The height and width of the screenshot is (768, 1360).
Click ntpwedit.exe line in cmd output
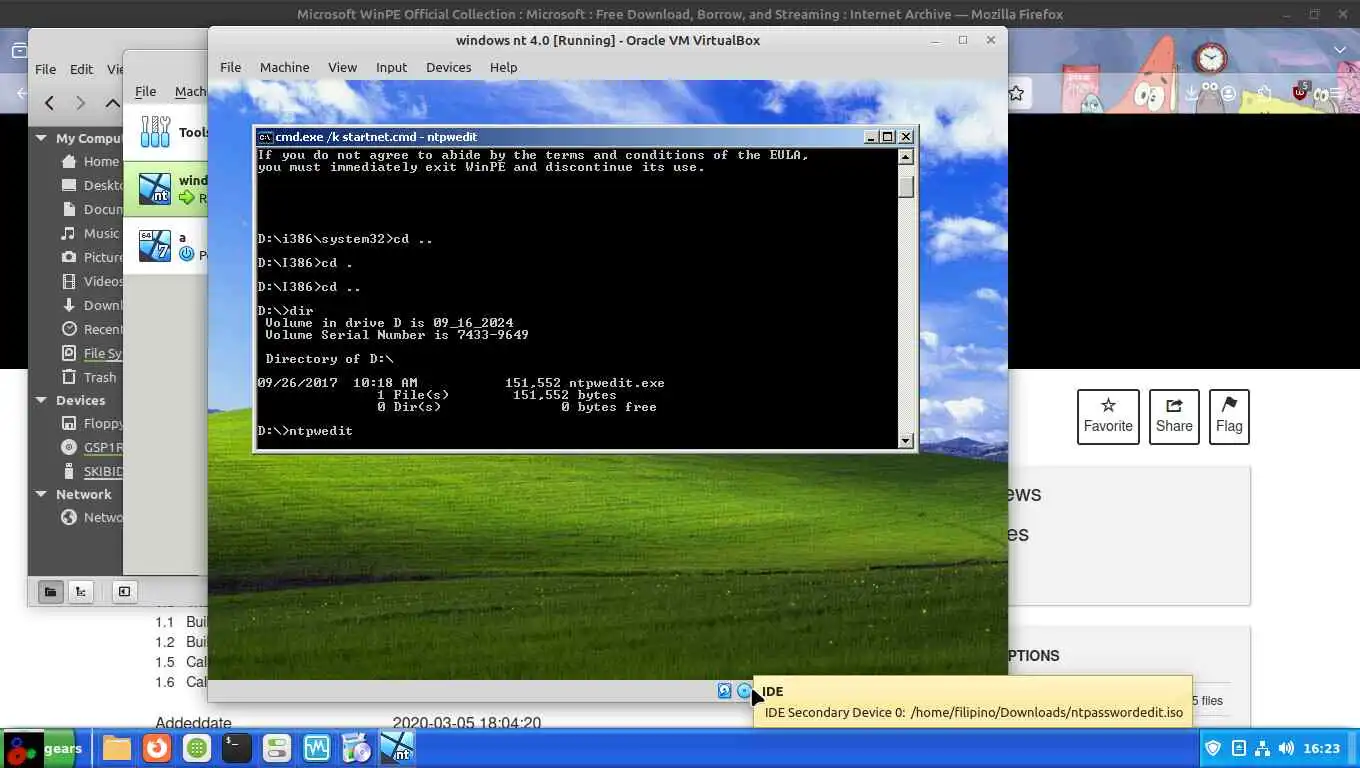461,383
